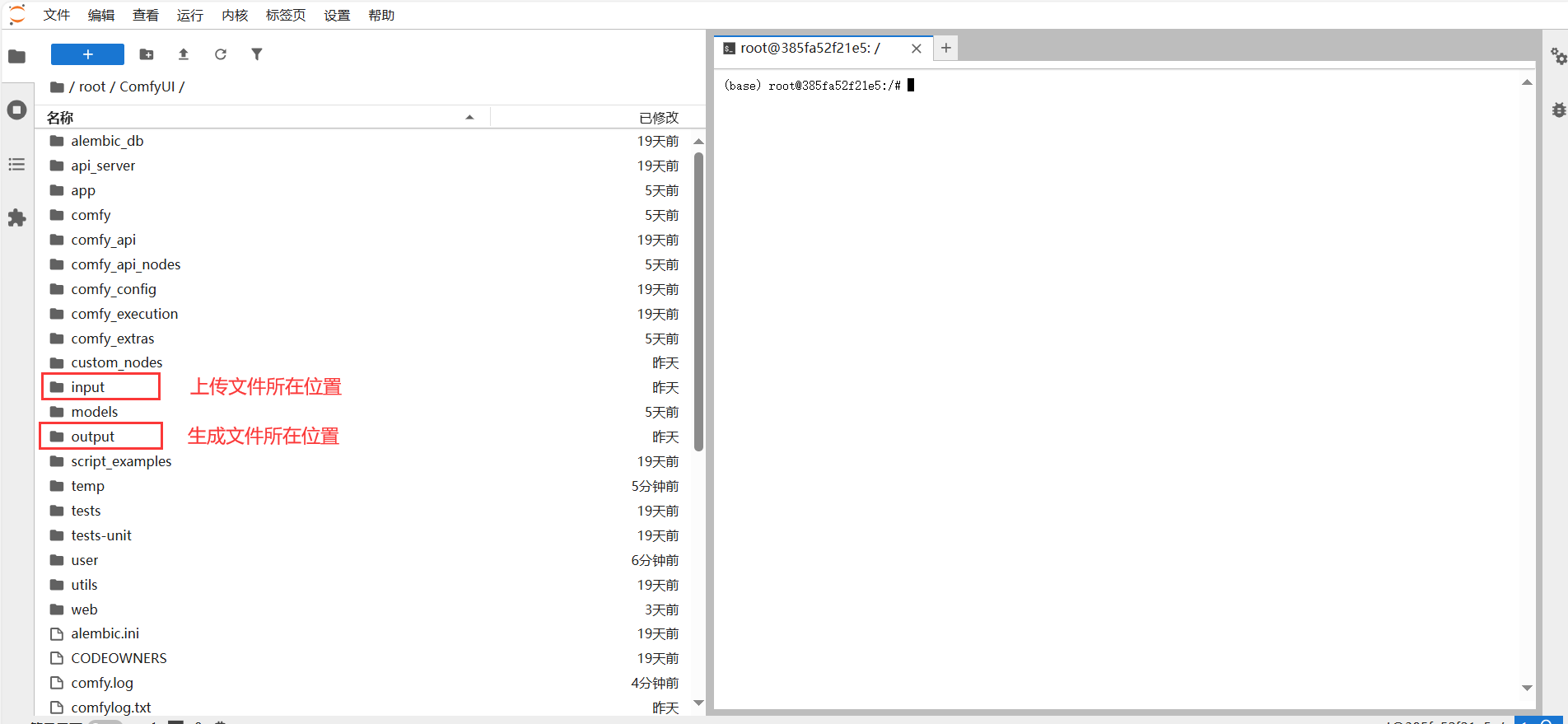This screenshot has height=724, width=1568.
Task: Open the 文件 menu
Action: [56, 15]
